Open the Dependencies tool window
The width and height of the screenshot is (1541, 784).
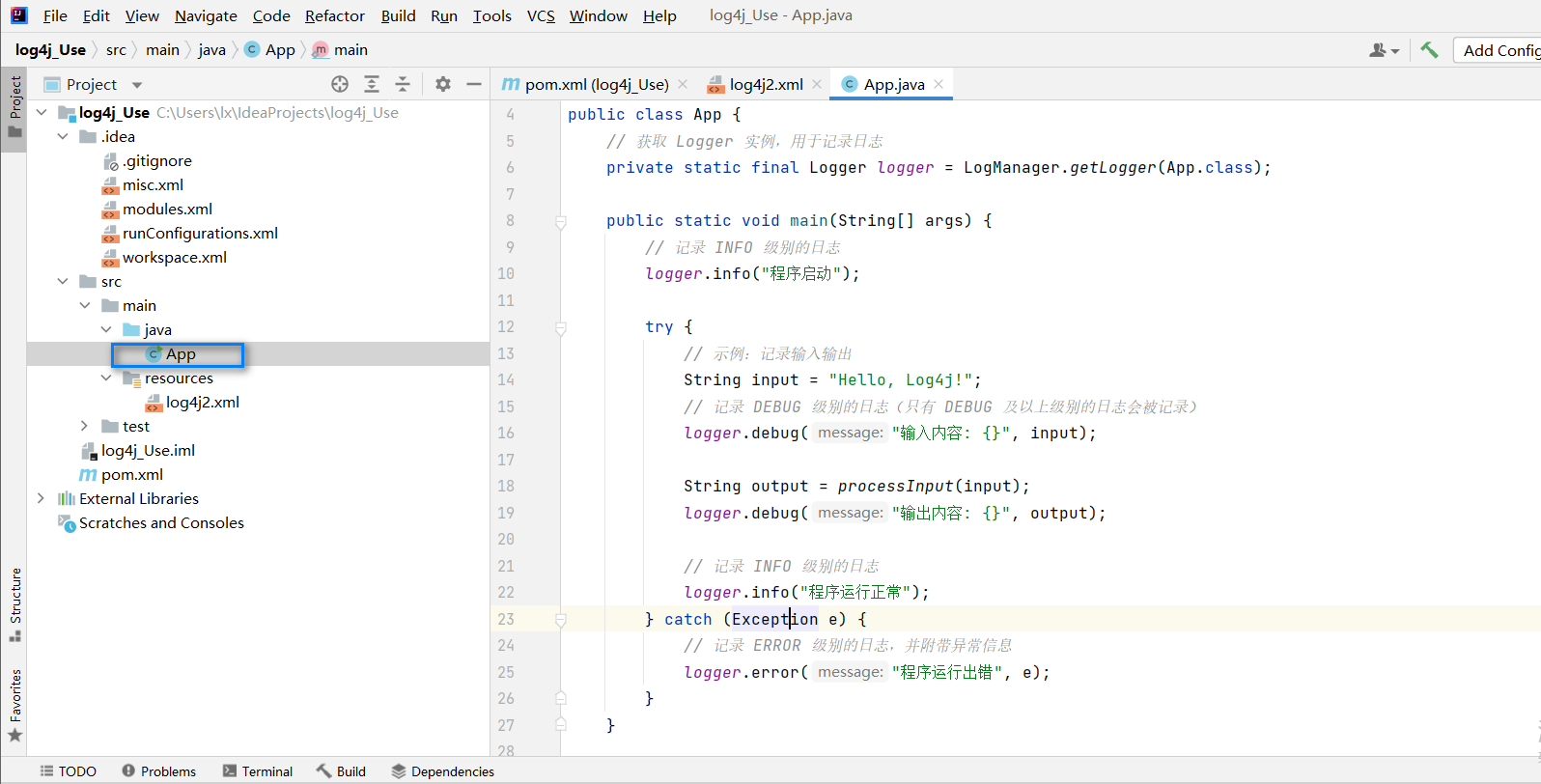click(x=443, y=771)
